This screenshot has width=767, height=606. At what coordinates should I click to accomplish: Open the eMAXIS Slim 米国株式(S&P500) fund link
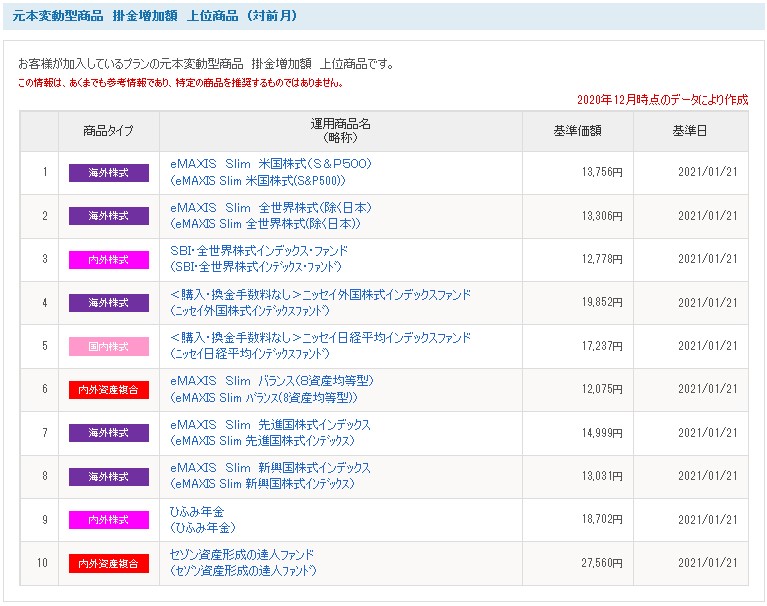tap(271, 172)
